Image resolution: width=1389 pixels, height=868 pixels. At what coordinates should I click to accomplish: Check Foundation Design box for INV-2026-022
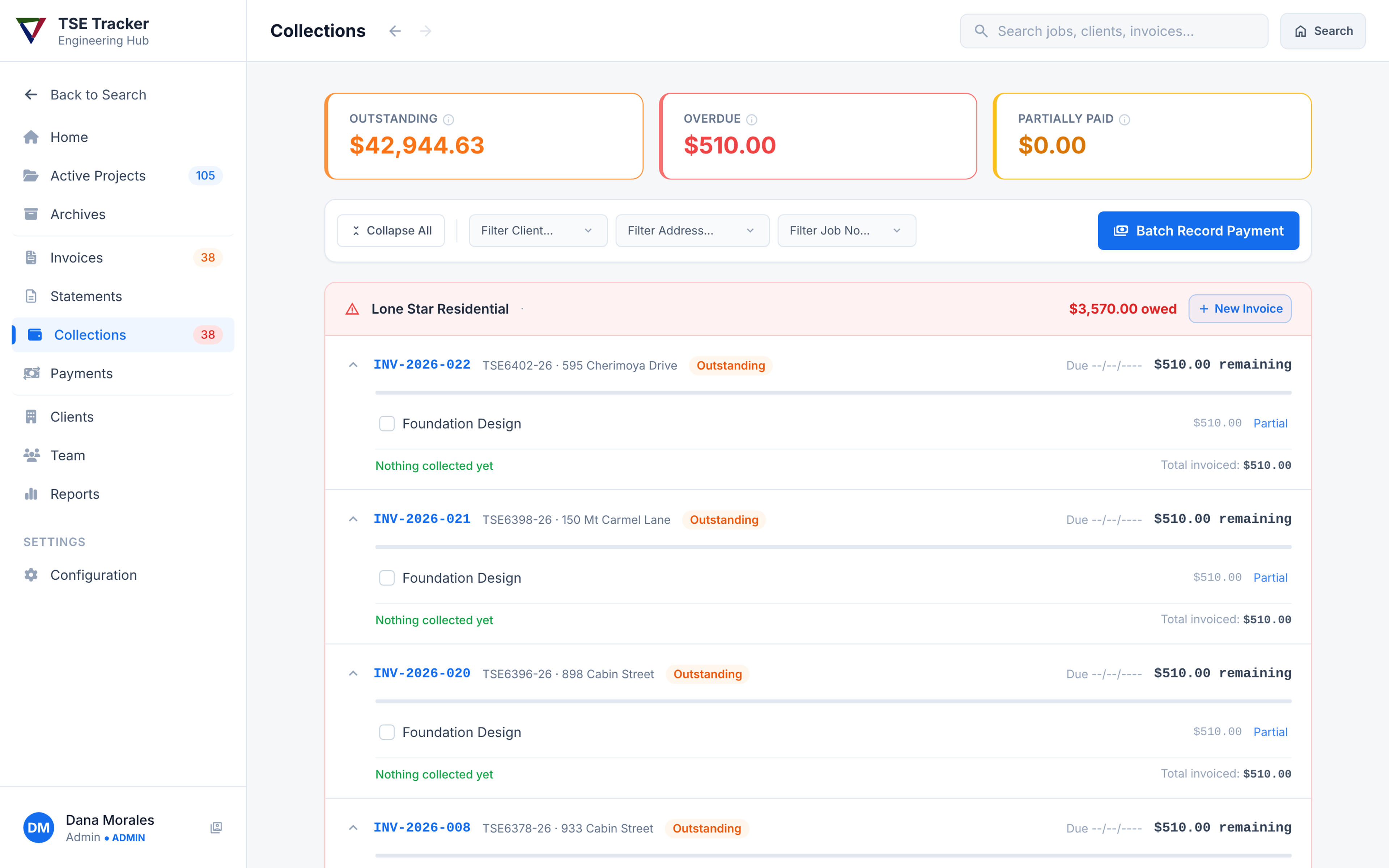pos(387,424)
